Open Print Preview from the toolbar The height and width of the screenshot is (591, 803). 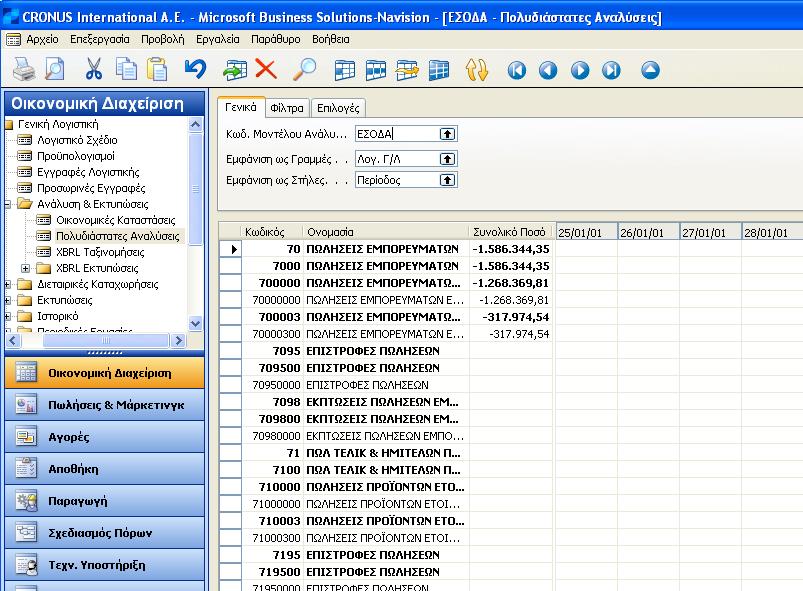tap(54, 69)
